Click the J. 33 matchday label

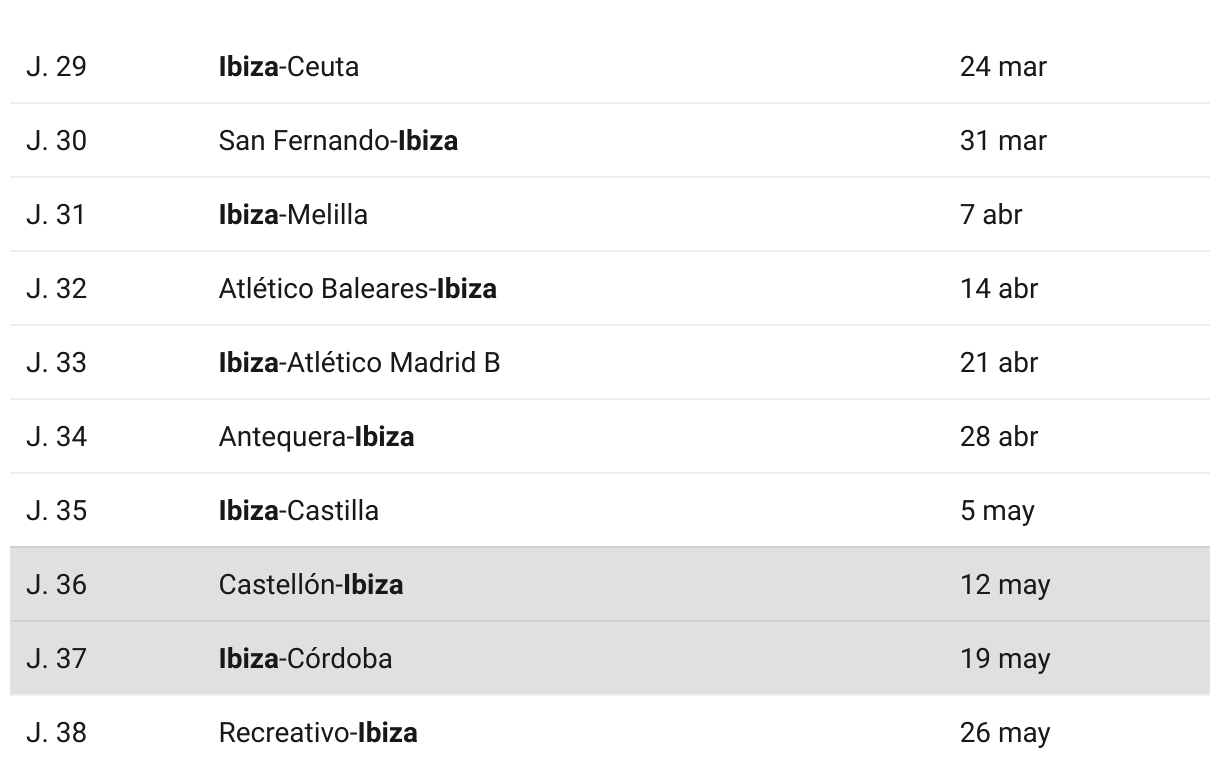point(56,362)
